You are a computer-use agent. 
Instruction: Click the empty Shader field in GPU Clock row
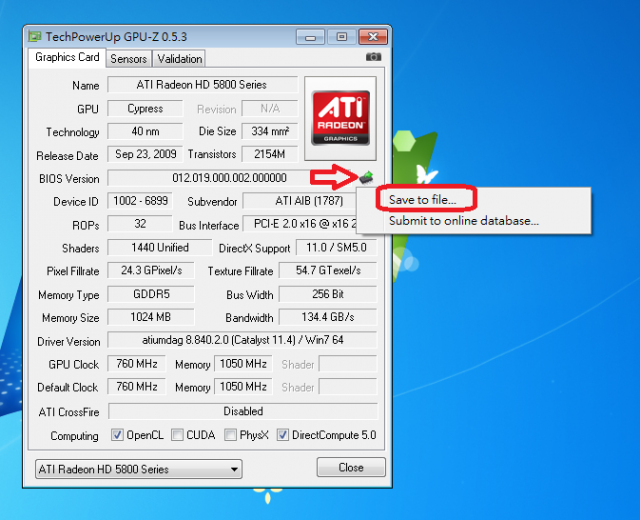[x=348, y=363]
